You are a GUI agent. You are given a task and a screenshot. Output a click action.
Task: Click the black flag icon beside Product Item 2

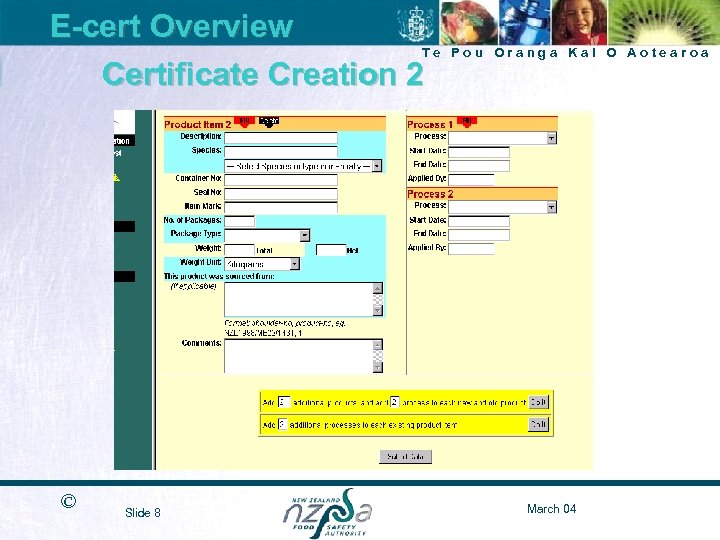pos(269,121)
